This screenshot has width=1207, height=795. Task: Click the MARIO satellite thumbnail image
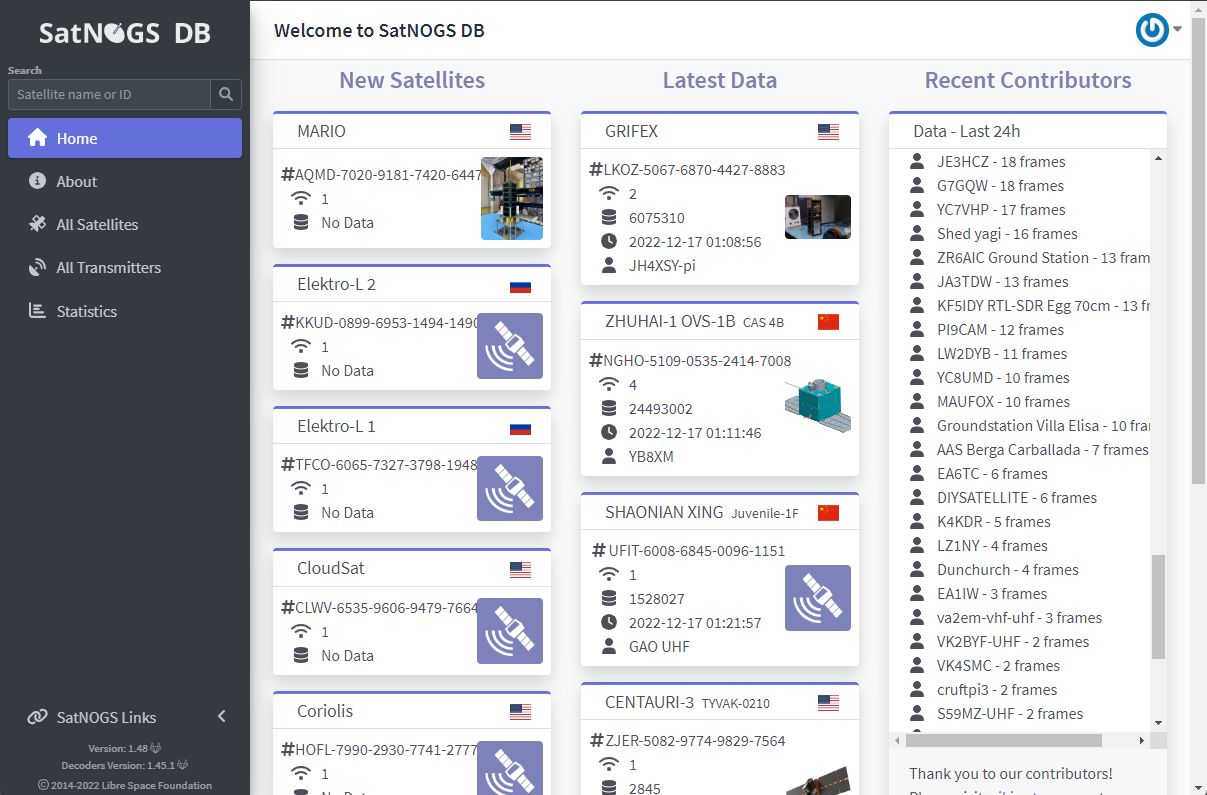point(511,198)
